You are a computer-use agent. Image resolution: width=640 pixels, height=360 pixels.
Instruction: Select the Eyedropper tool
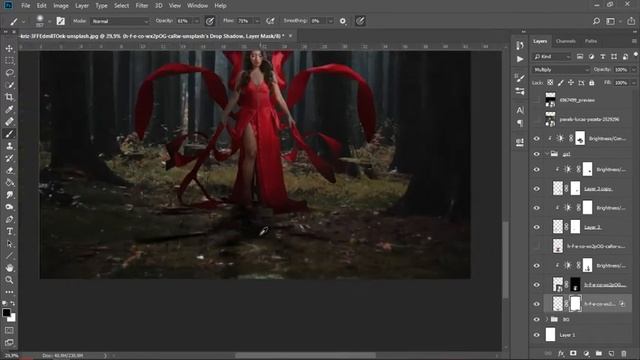tap(9, 109)
